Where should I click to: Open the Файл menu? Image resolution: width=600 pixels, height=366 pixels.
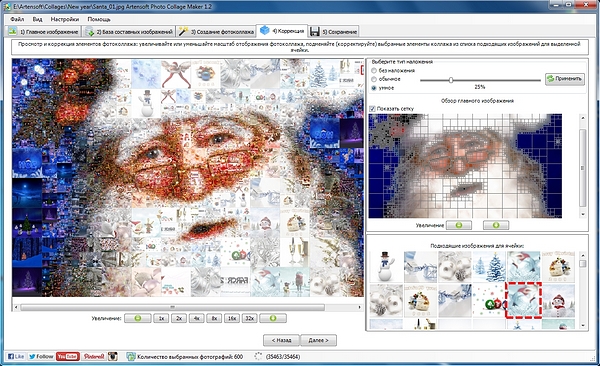pyautogui.click(x=17, y=19)
